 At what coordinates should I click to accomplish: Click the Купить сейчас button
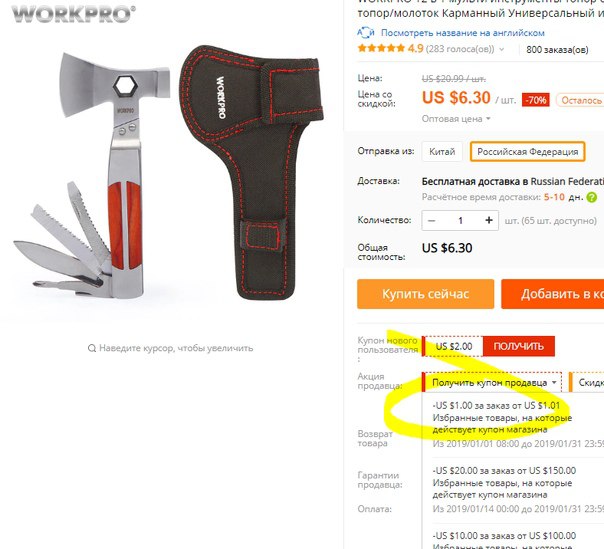tap(426, 294)
